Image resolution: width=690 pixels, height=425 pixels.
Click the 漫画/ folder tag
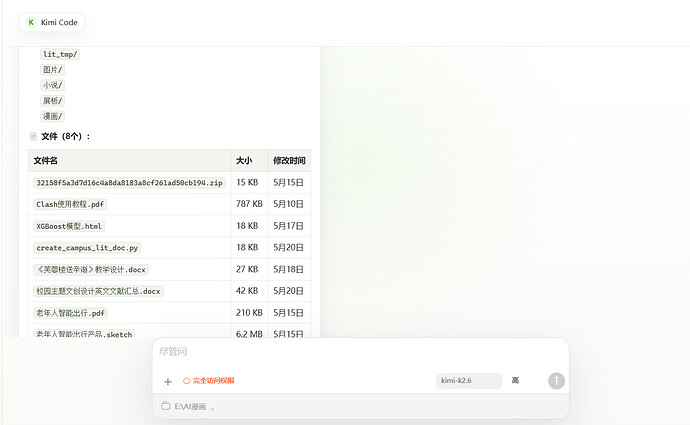[52, 116]
